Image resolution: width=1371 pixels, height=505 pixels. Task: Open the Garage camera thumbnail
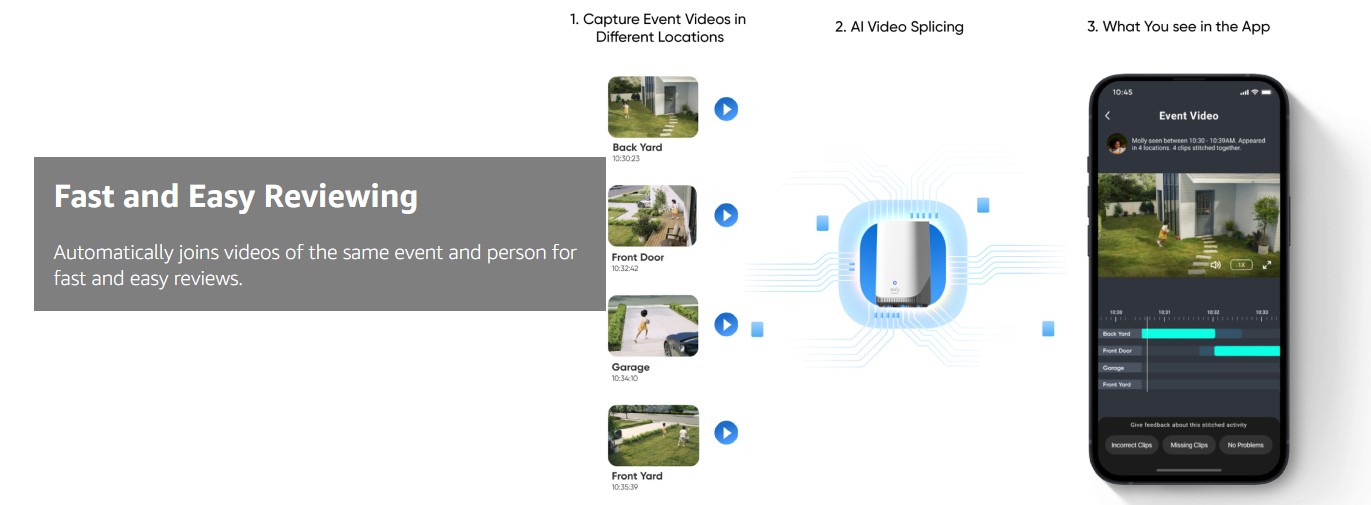coord(653,325)
